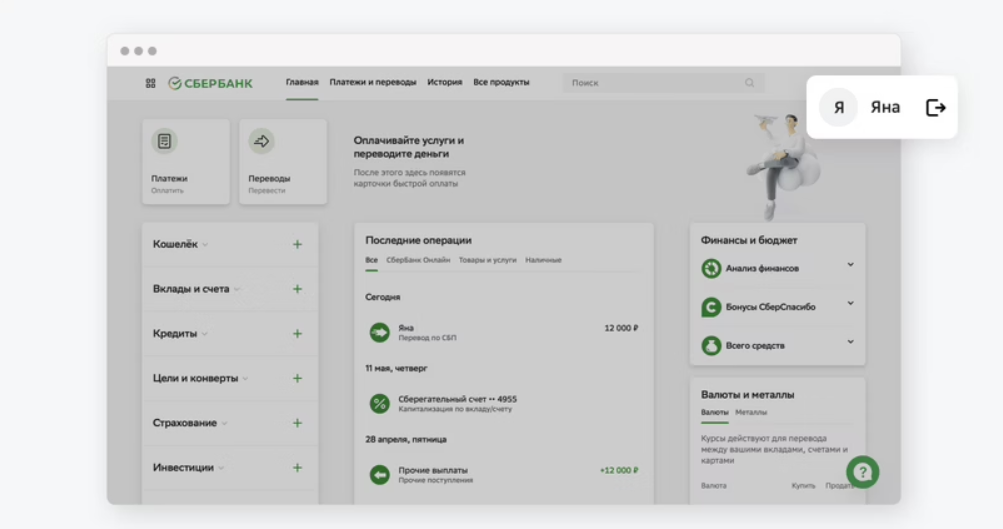Expand the Всего средств chevron
This screenshot has width=1003, height=529.
point(850,342)
